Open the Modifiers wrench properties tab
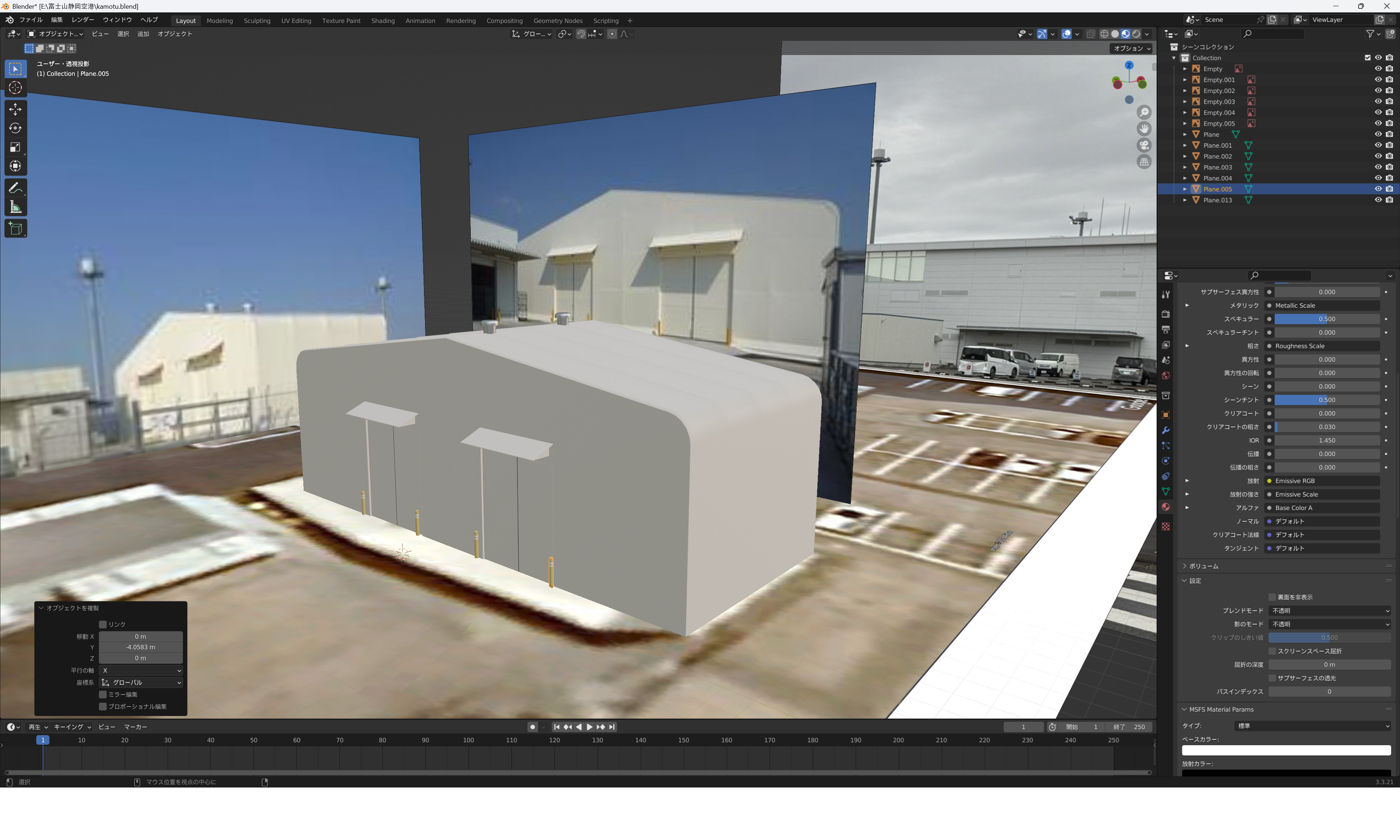 pos(1165,431)
